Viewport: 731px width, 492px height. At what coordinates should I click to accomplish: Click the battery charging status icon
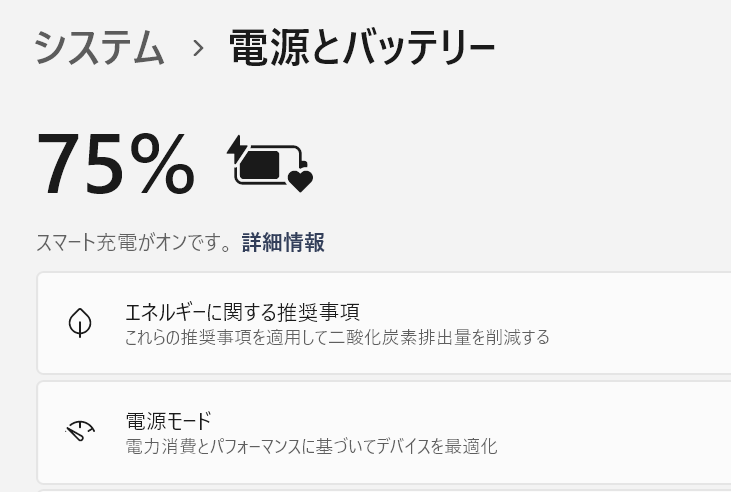pos(271,163)
